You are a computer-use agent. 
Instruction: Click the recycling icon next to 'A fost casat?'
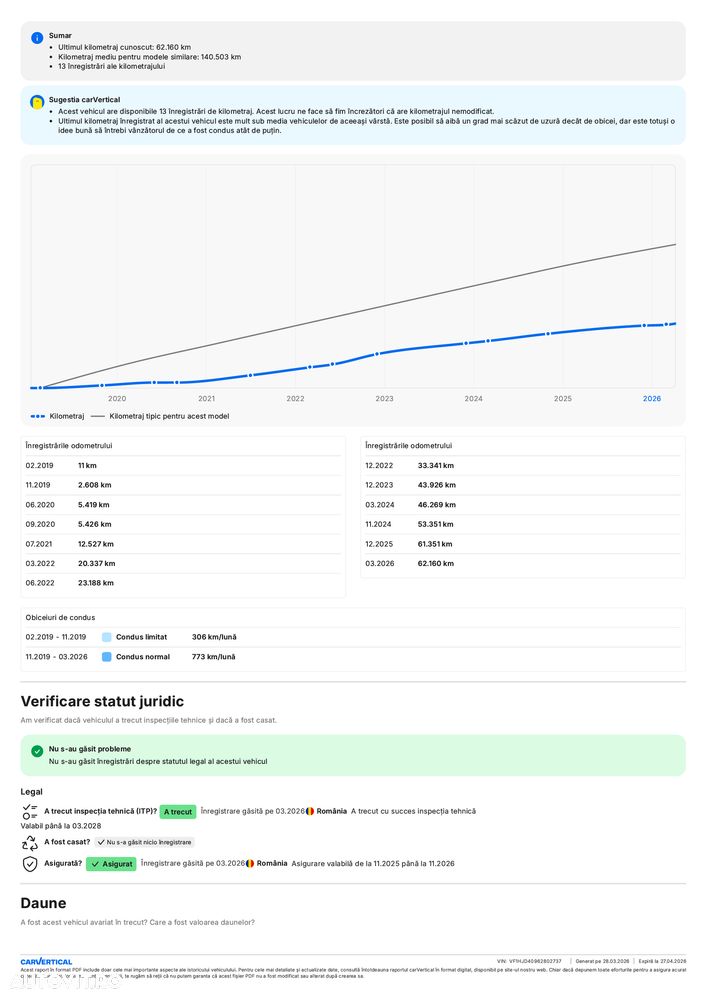pos(30,843)
